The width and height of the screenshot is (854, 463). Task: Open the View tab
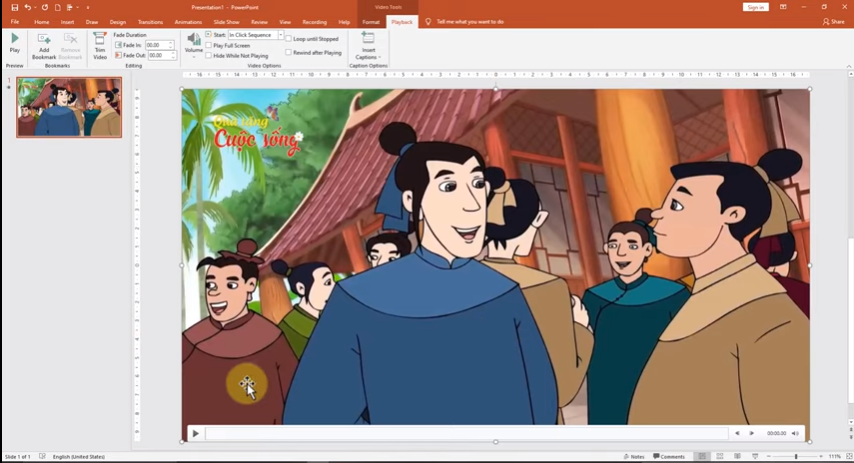[285, 22]
